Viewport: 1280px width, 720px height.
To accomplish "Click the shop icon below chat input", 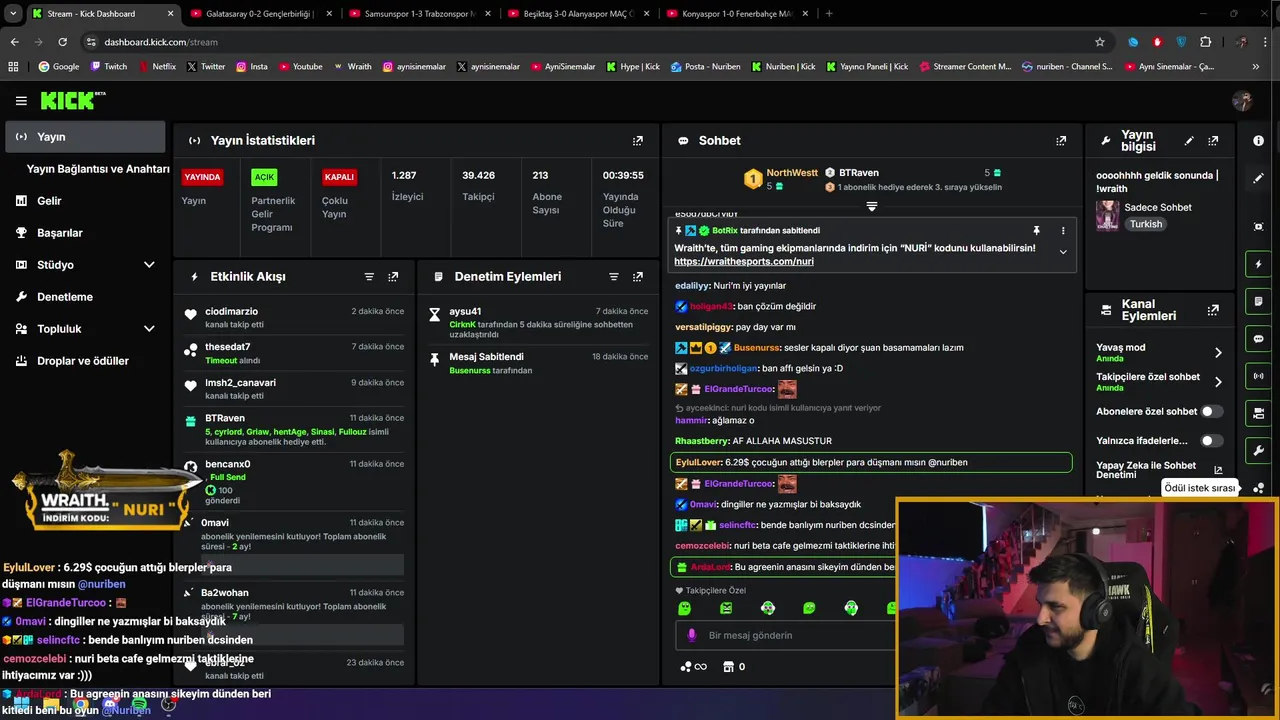I will pyautogui.click(x=728, y=667).
